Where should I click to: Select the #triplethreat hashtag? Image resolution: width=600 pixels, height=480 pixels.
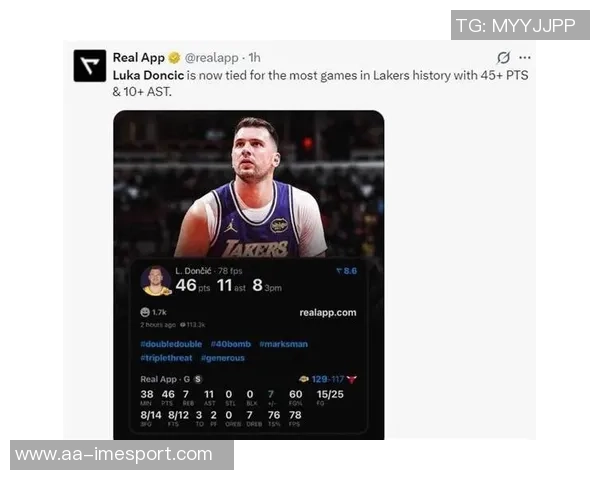166,358
